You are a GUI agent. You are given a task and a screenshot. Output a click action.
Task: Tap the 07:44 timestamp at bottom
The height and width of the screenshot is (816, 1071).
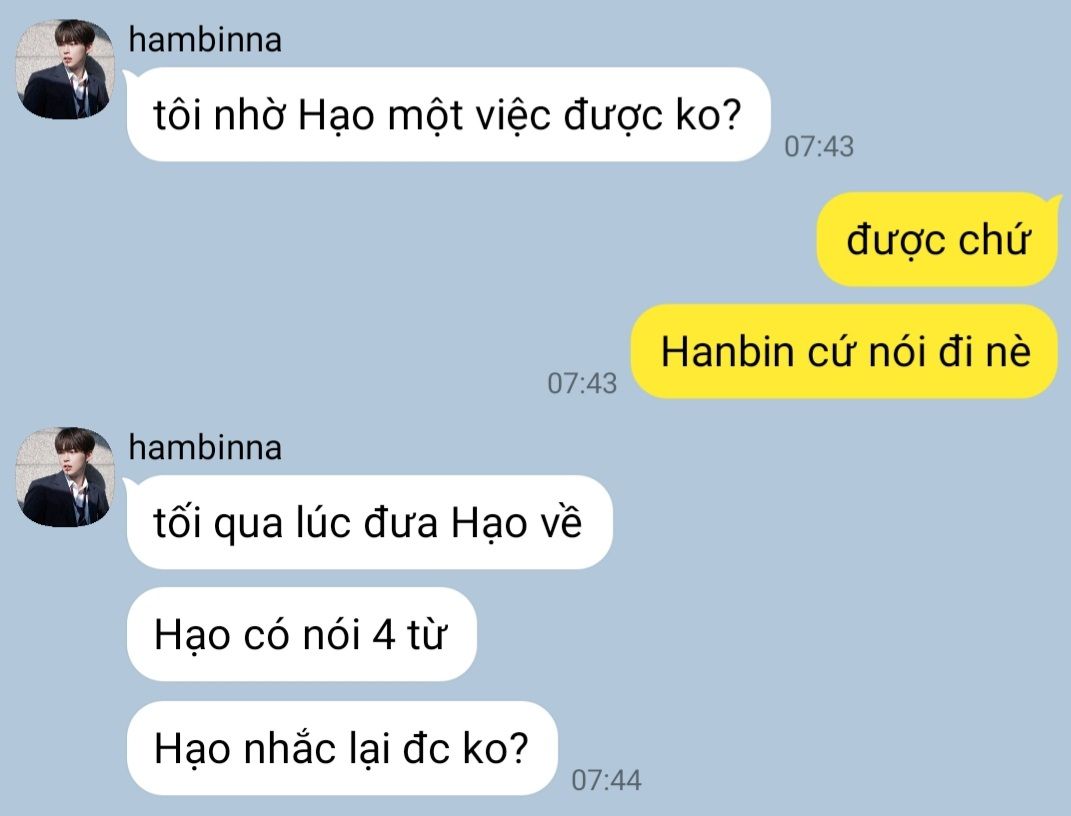point(607,780)
